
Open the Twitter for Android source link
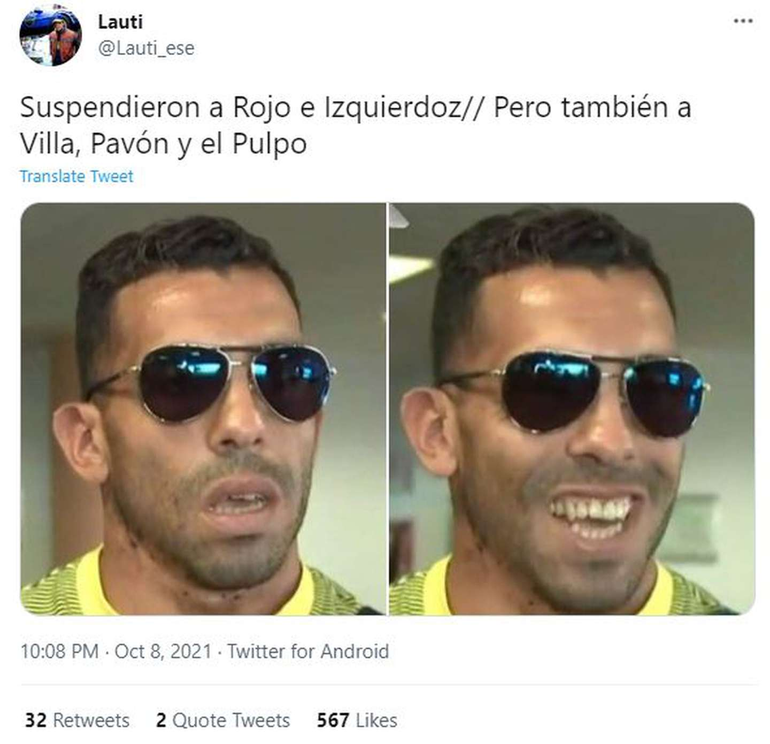[308, 652]
